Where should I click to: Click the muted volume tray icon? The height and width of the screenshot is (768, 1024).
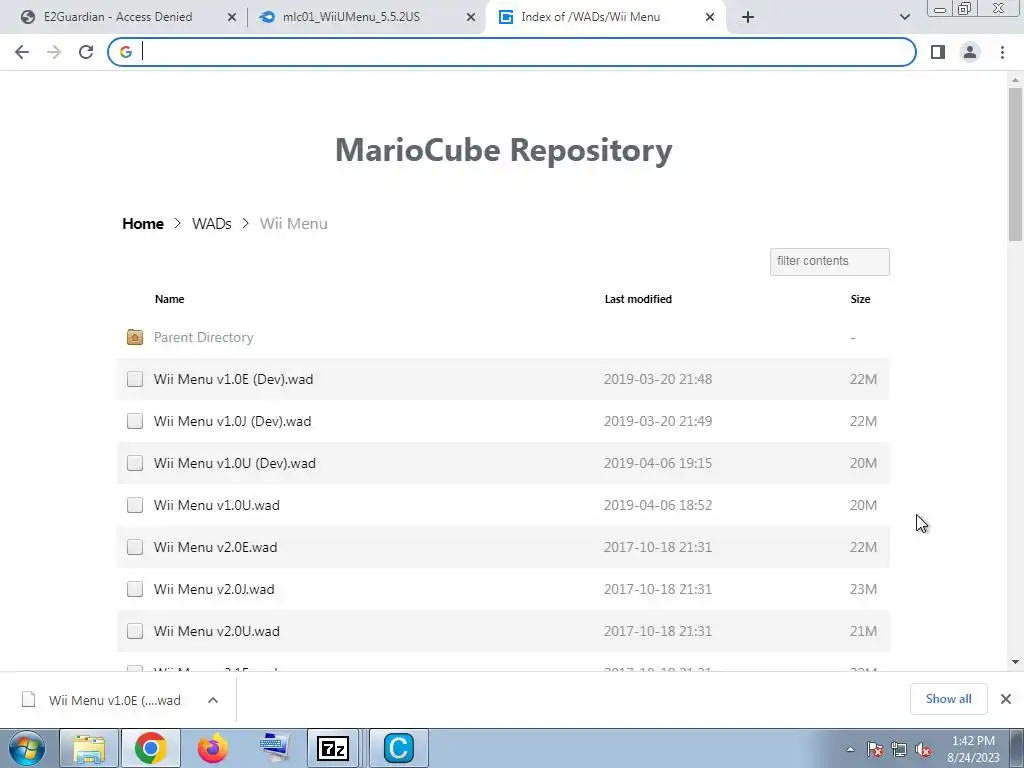coord(923,750)
